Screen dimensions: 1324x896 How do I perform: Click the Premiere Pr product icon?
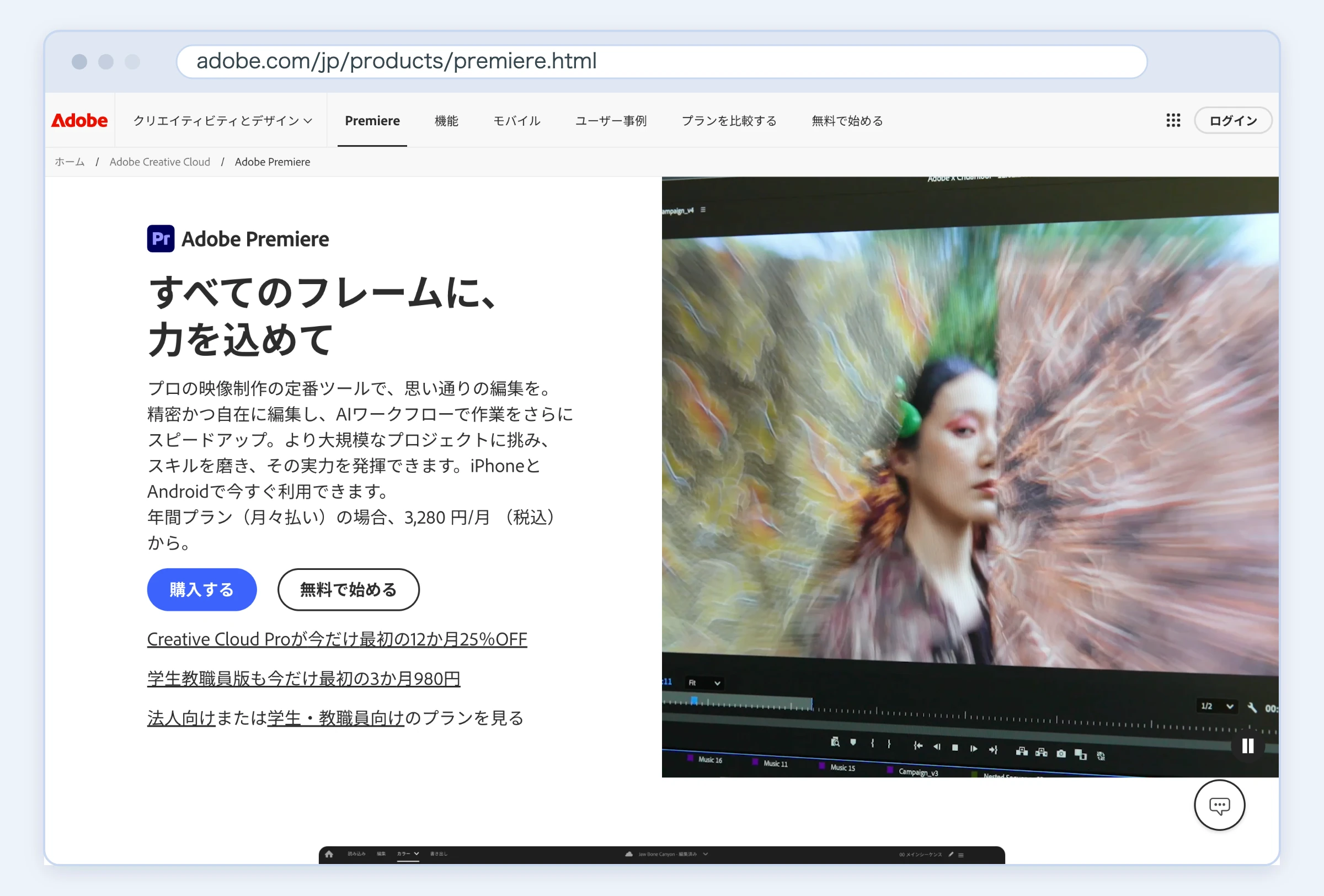[x=161, y=239]
